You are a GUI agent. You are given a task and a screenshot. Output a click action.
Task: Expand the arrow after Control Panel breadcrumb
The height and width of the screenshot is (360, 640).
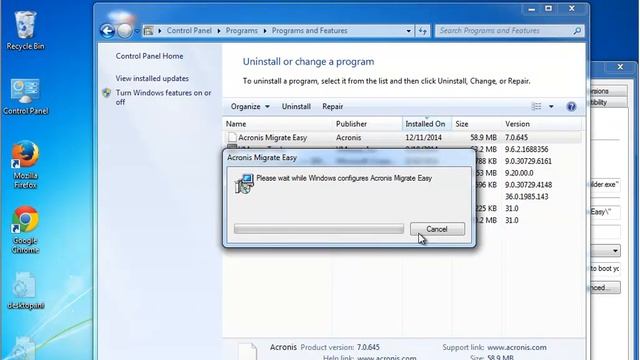coord(219,31)
